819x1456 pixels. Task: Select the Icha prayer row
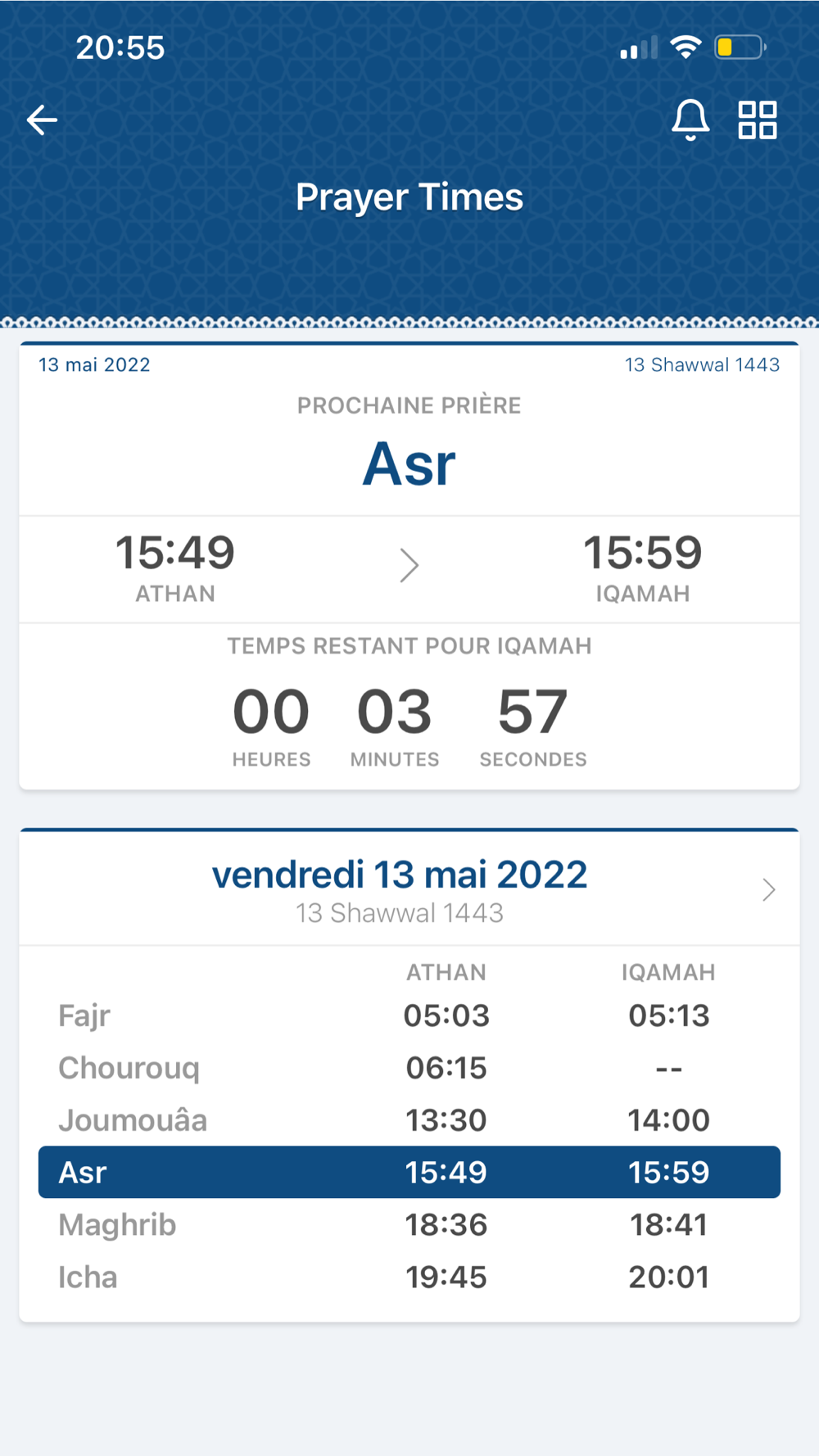coord(409,1277)
